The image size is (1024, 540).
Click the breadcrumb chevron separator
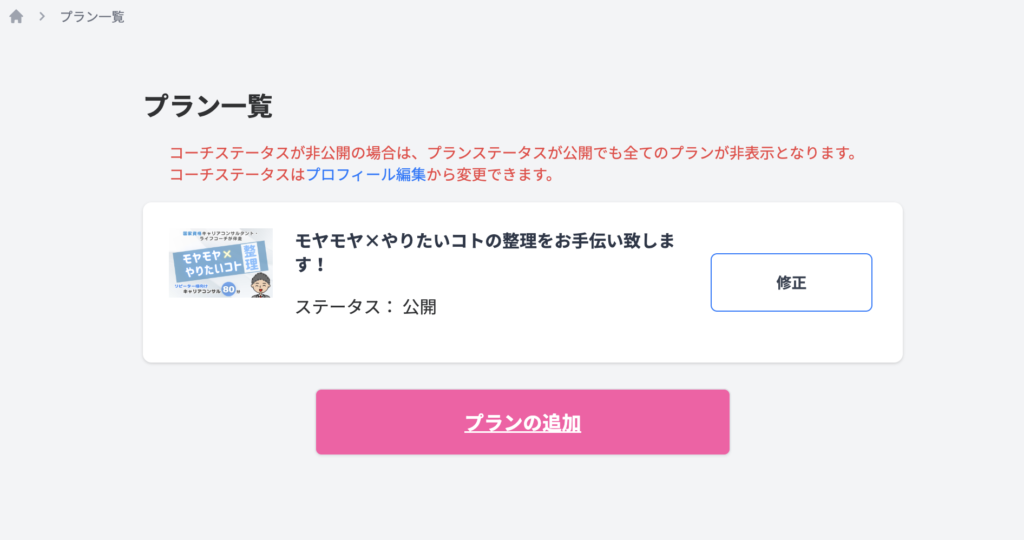pyautogui.click(x=42, y=17)
